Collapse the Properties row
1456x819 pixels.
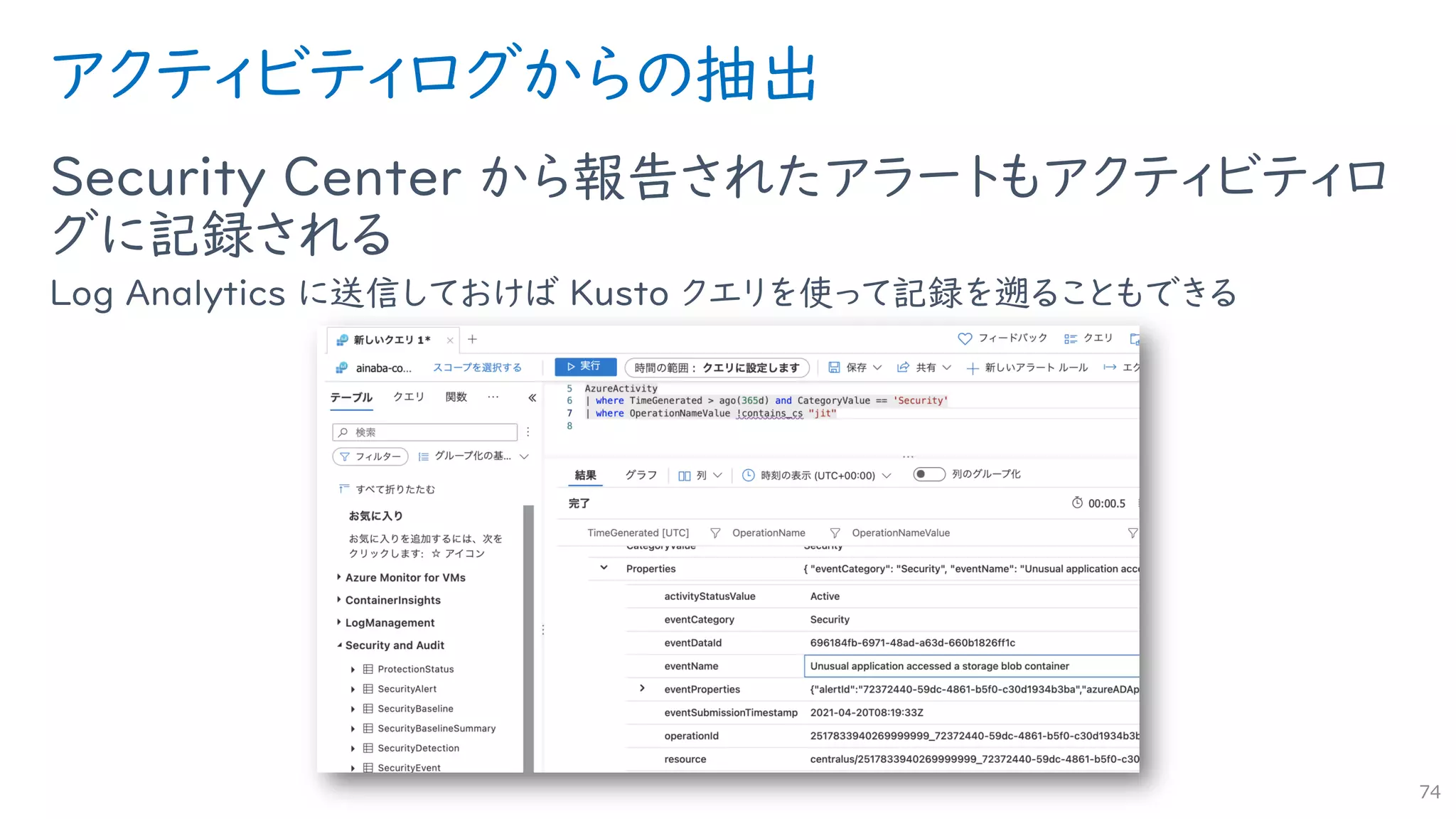[604, 568]
